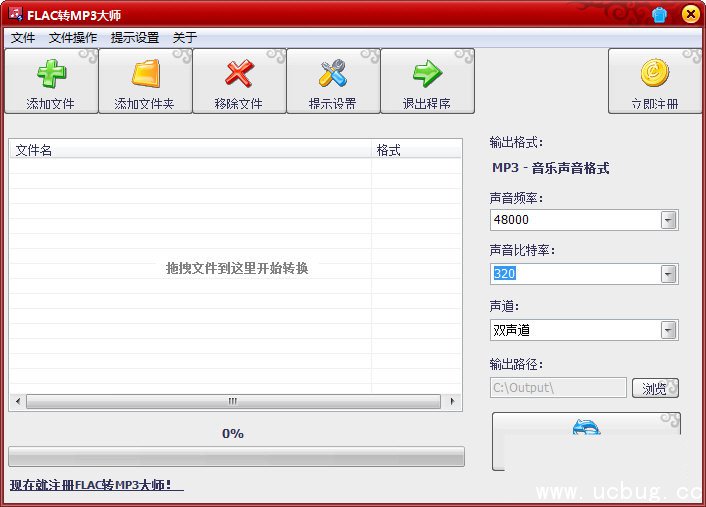Viewport: 706px width, 507px height.
Task: Click the 输出路径: label
Action: click(516, 364)
